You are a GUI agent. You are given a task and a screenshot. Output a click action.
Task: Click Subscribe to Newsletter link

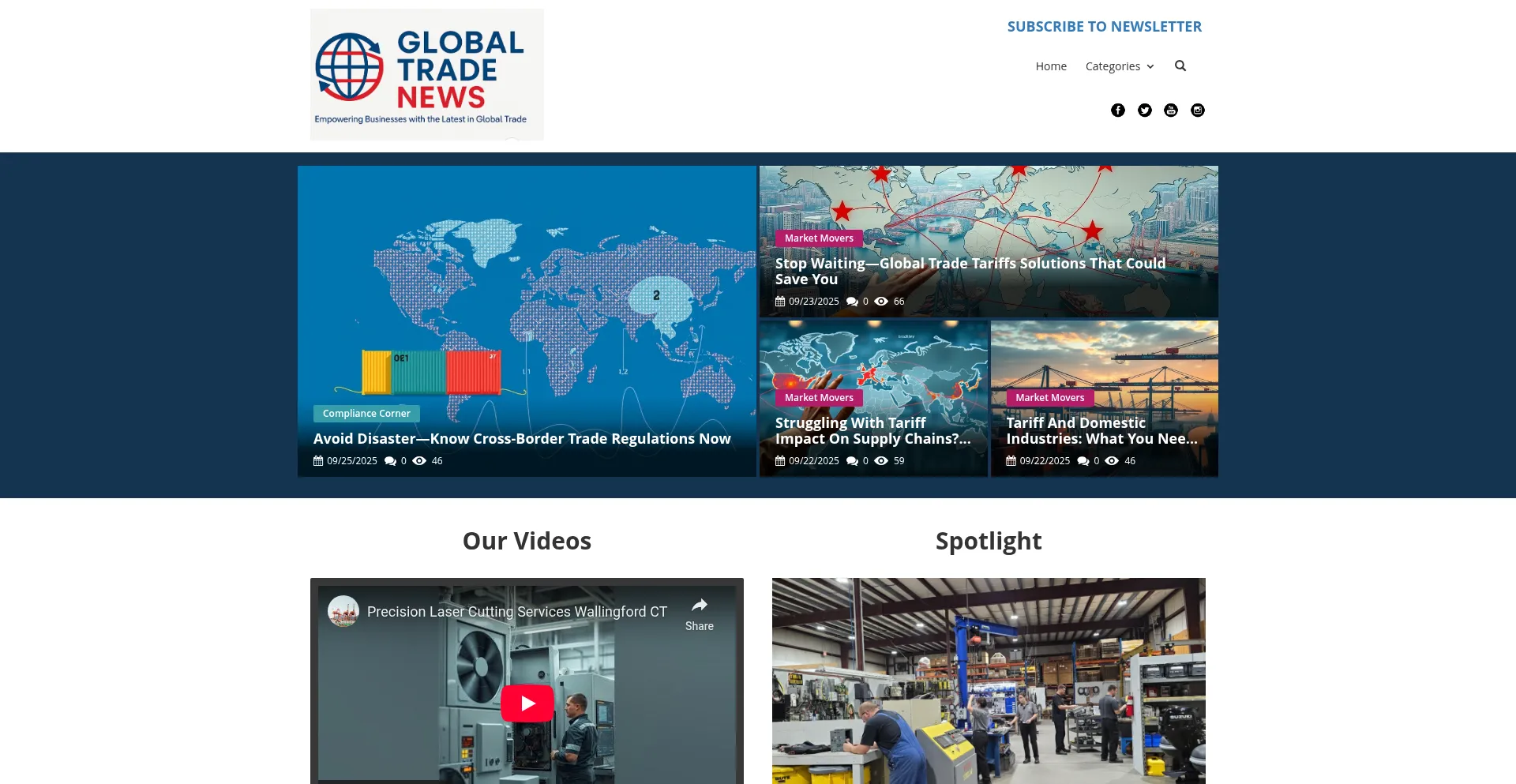1104,27
